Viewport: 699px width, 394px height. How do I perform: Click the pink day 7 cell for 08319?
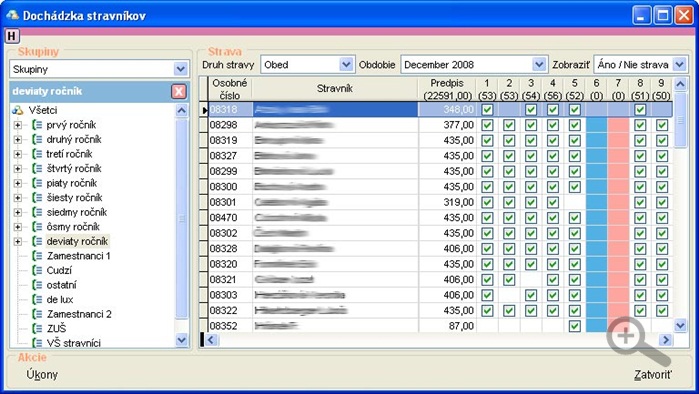tap(618, 140)
